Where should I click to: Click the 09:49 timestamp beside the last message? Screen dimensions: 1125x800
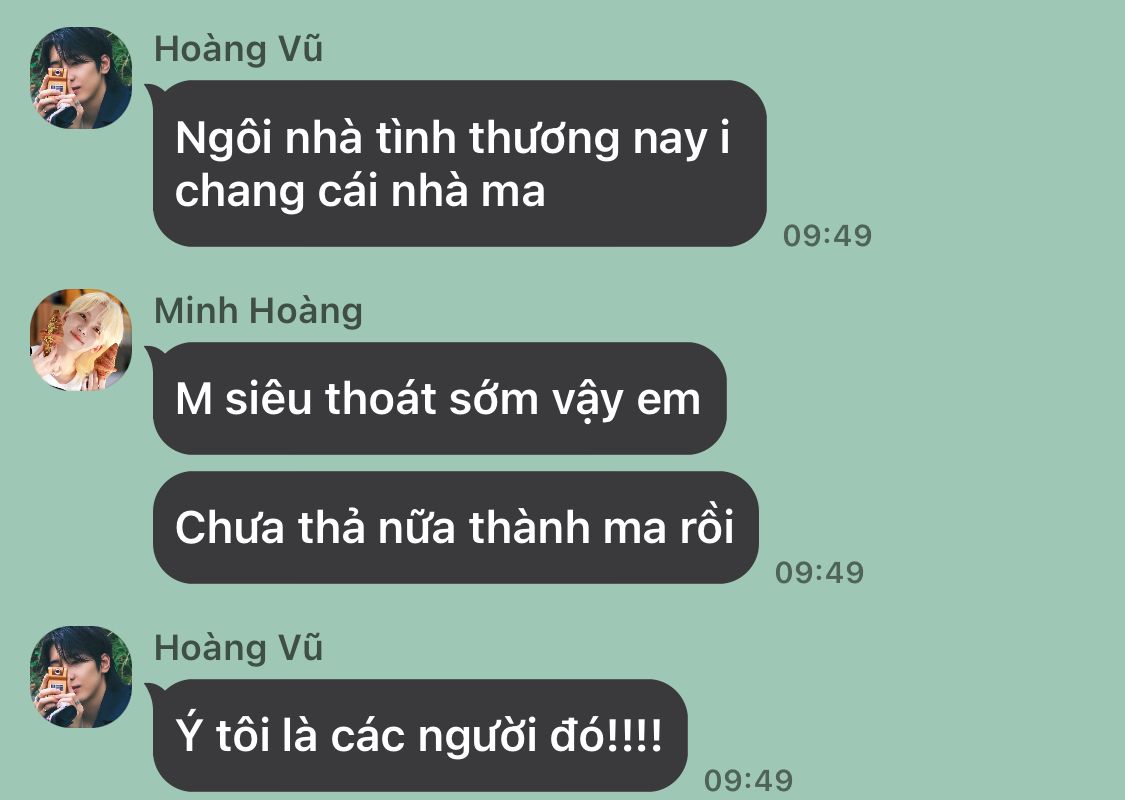(748, 781)
